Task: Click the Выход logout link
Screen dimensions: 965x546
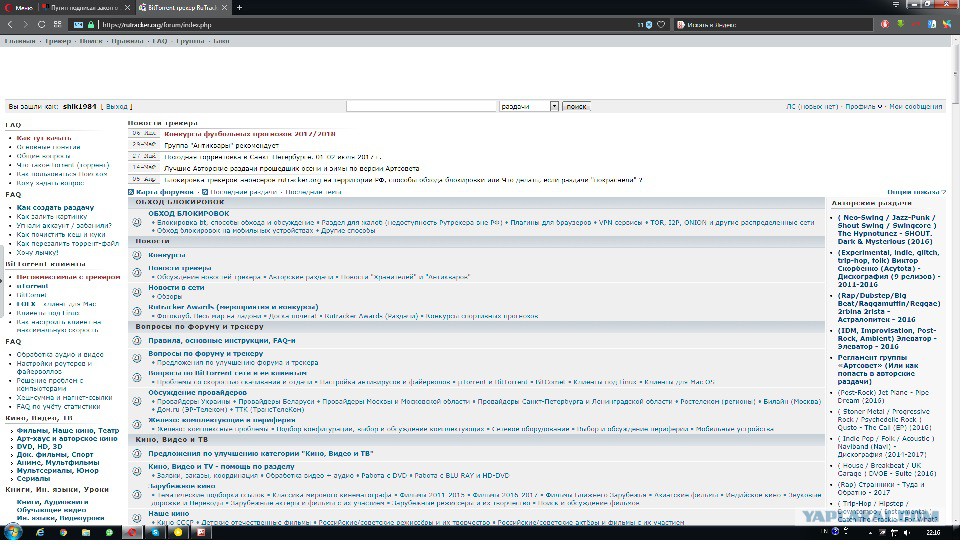Action: point(116,106)
